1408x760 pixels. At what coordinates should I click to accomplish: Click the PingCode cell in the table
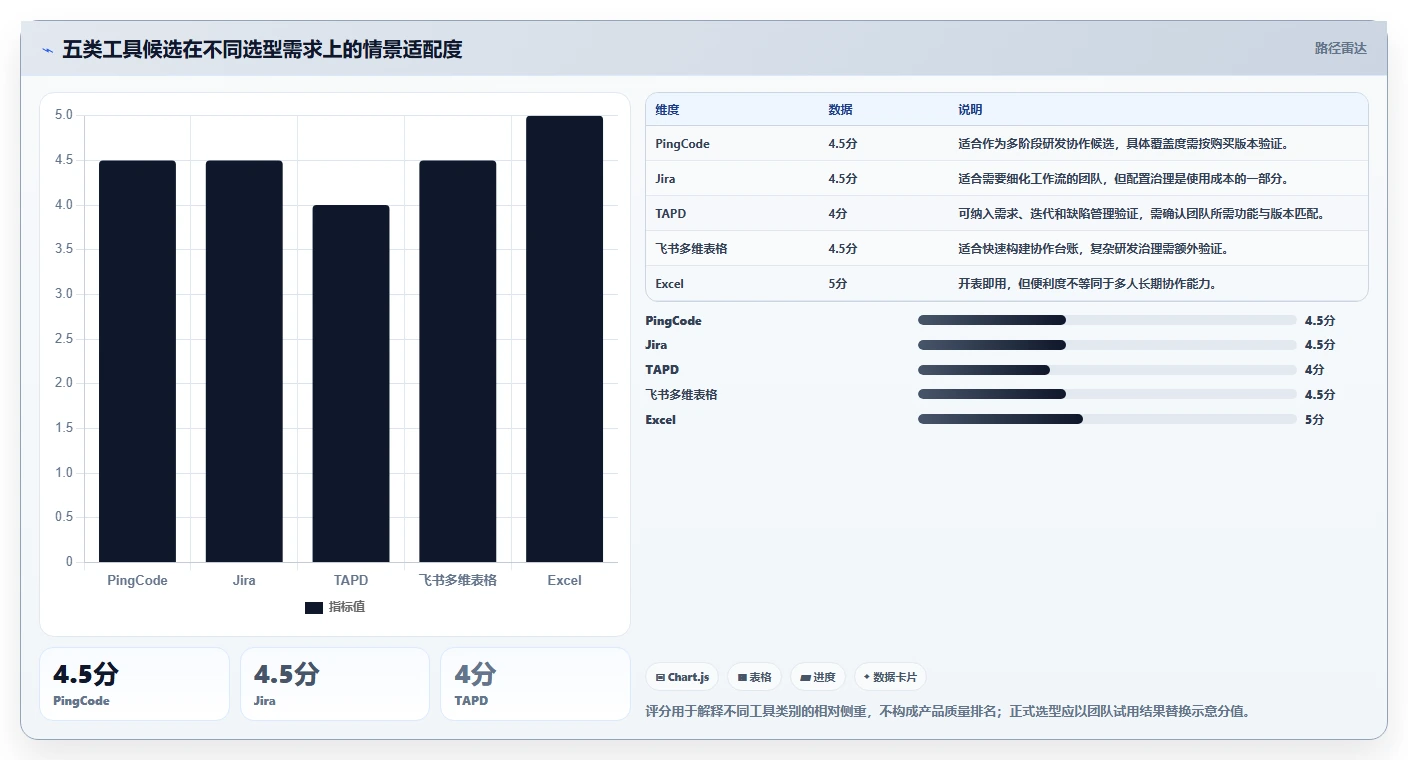click(683, 144)
